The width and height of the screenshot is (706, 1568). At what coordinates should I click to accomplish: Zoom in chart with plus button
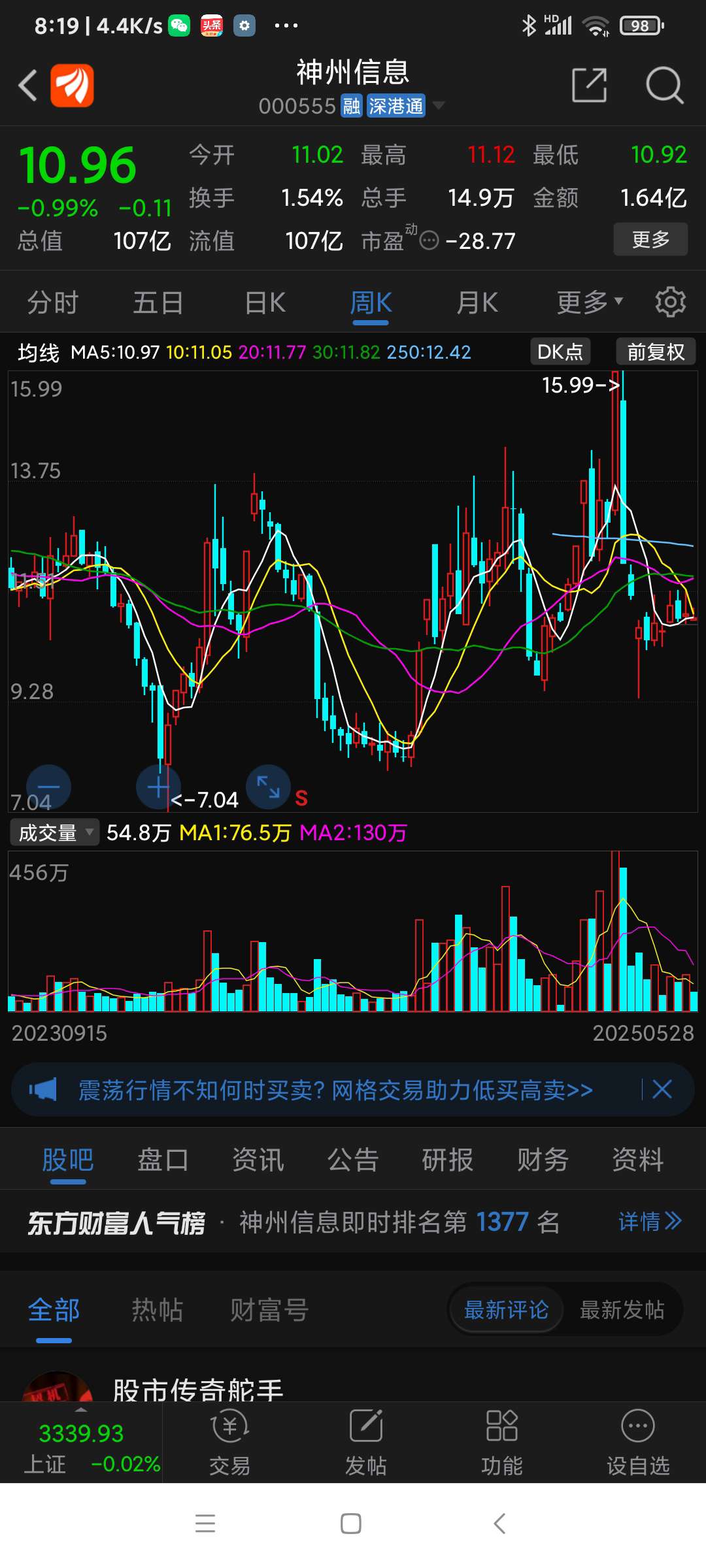[x=158, y=787]
